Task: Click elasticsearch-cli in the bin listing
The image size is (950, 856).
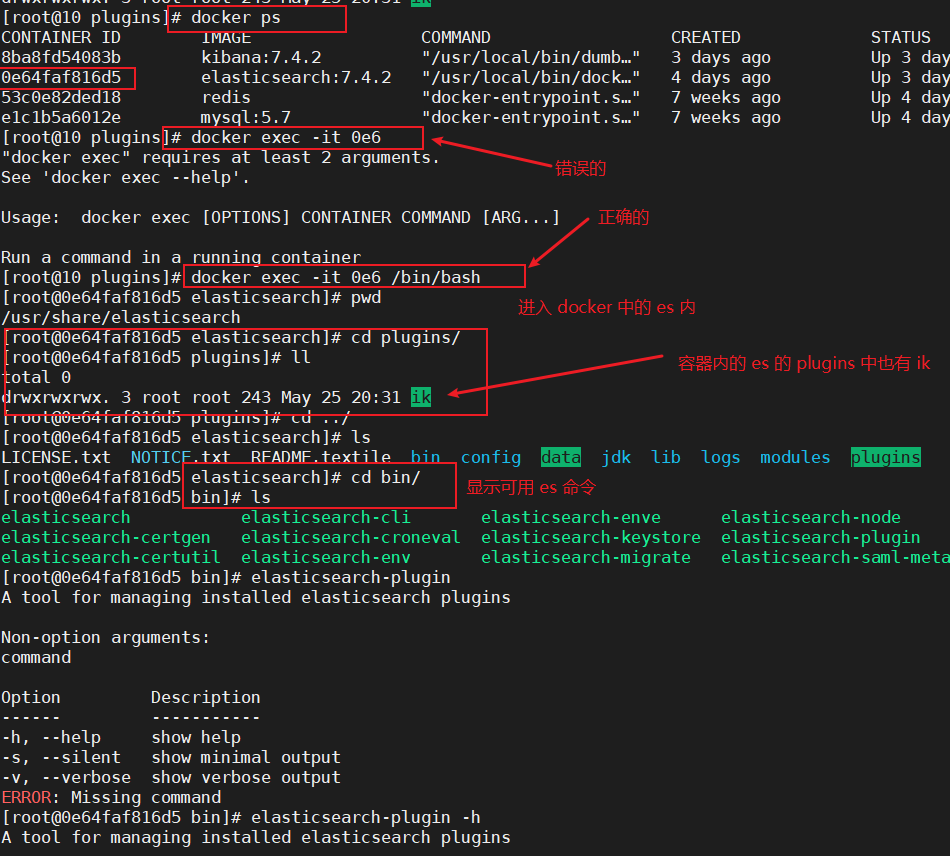Action: [326, 517]
